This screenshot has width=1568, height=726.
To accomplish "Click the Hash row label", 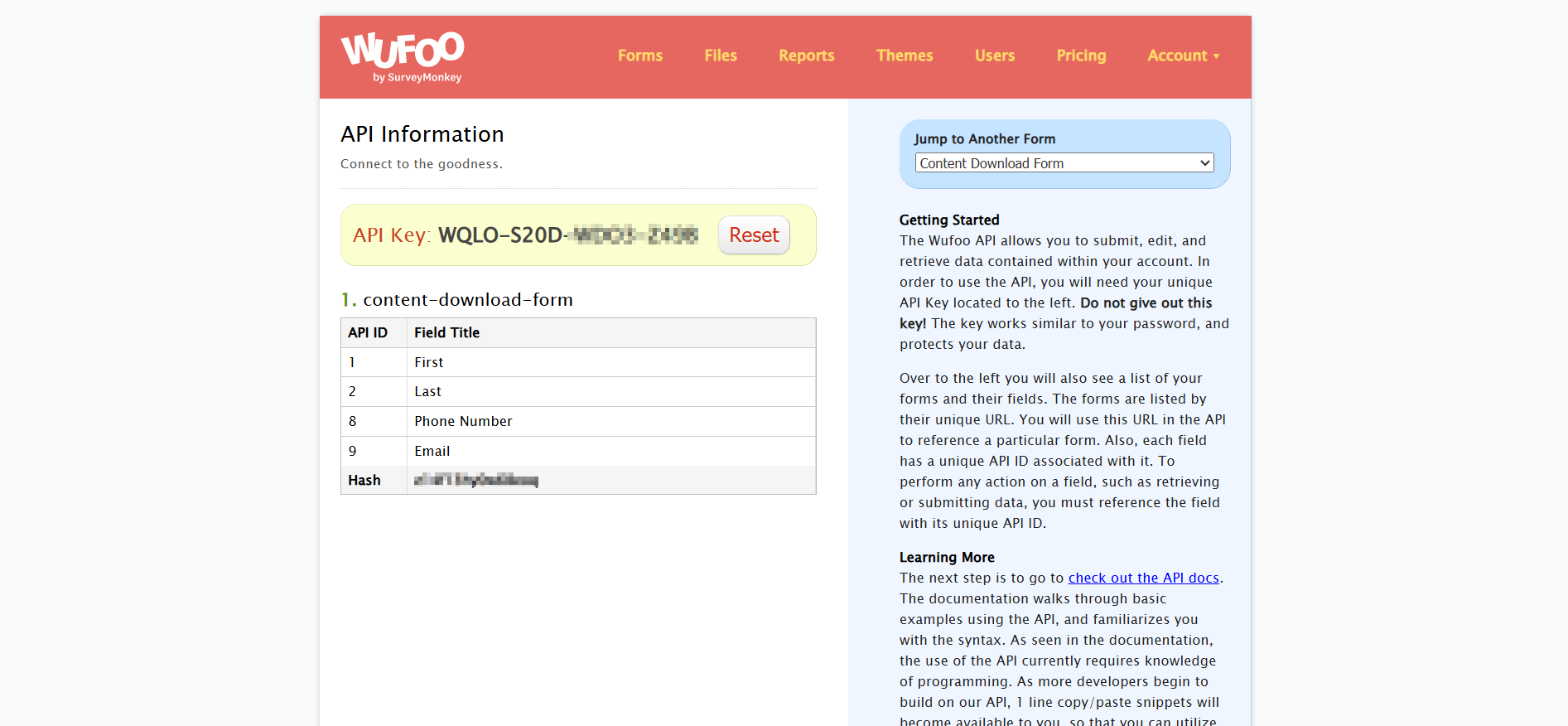I will 364,481.
